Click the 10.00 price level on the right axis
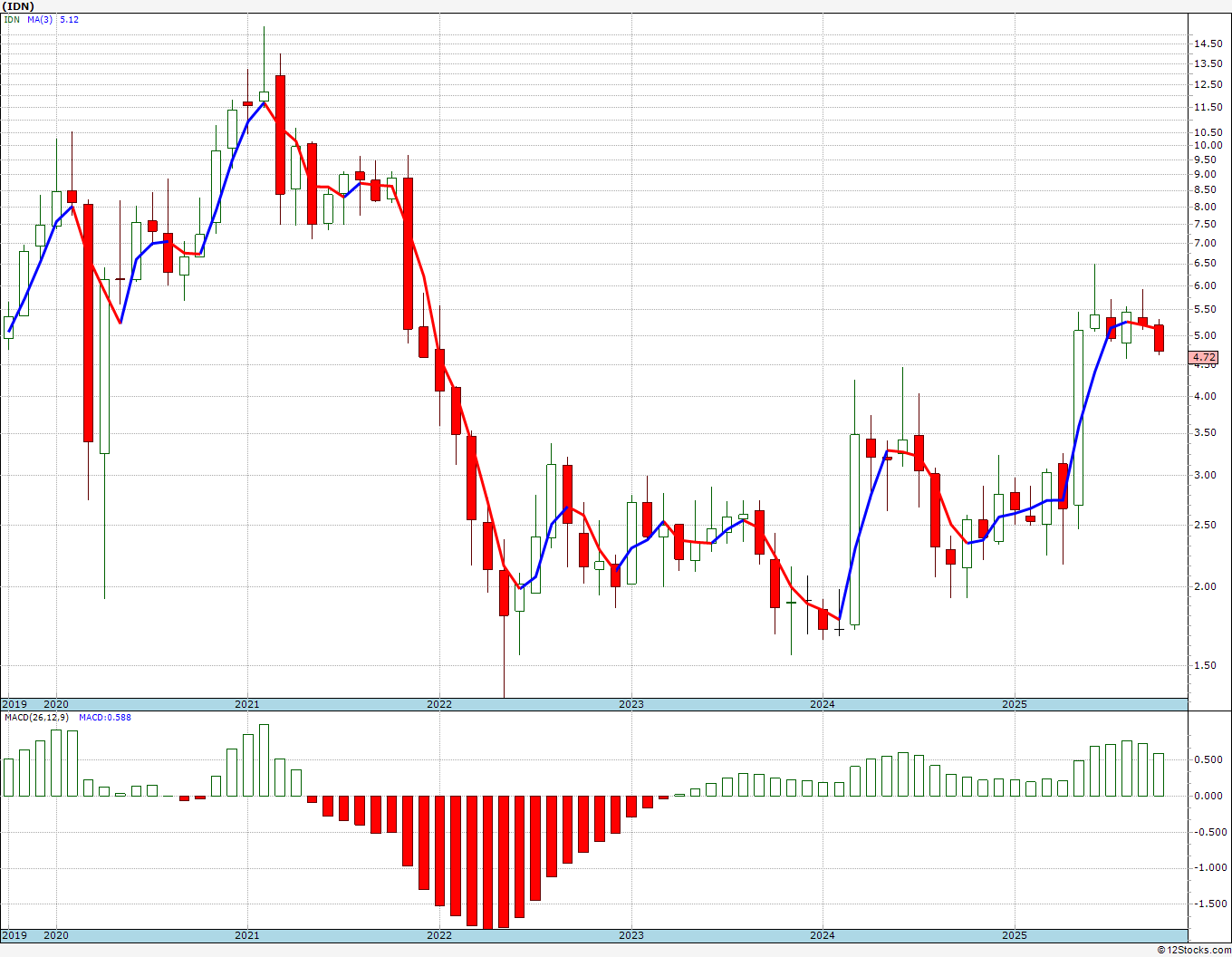This screenshot has height=957, width=1232. coord(1206,145)
